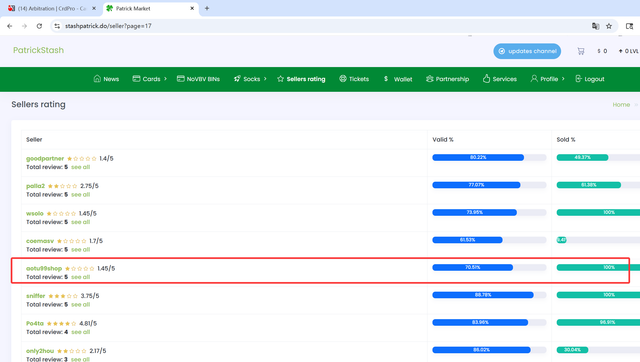Click the Services icon

click(x=486, y=78)
